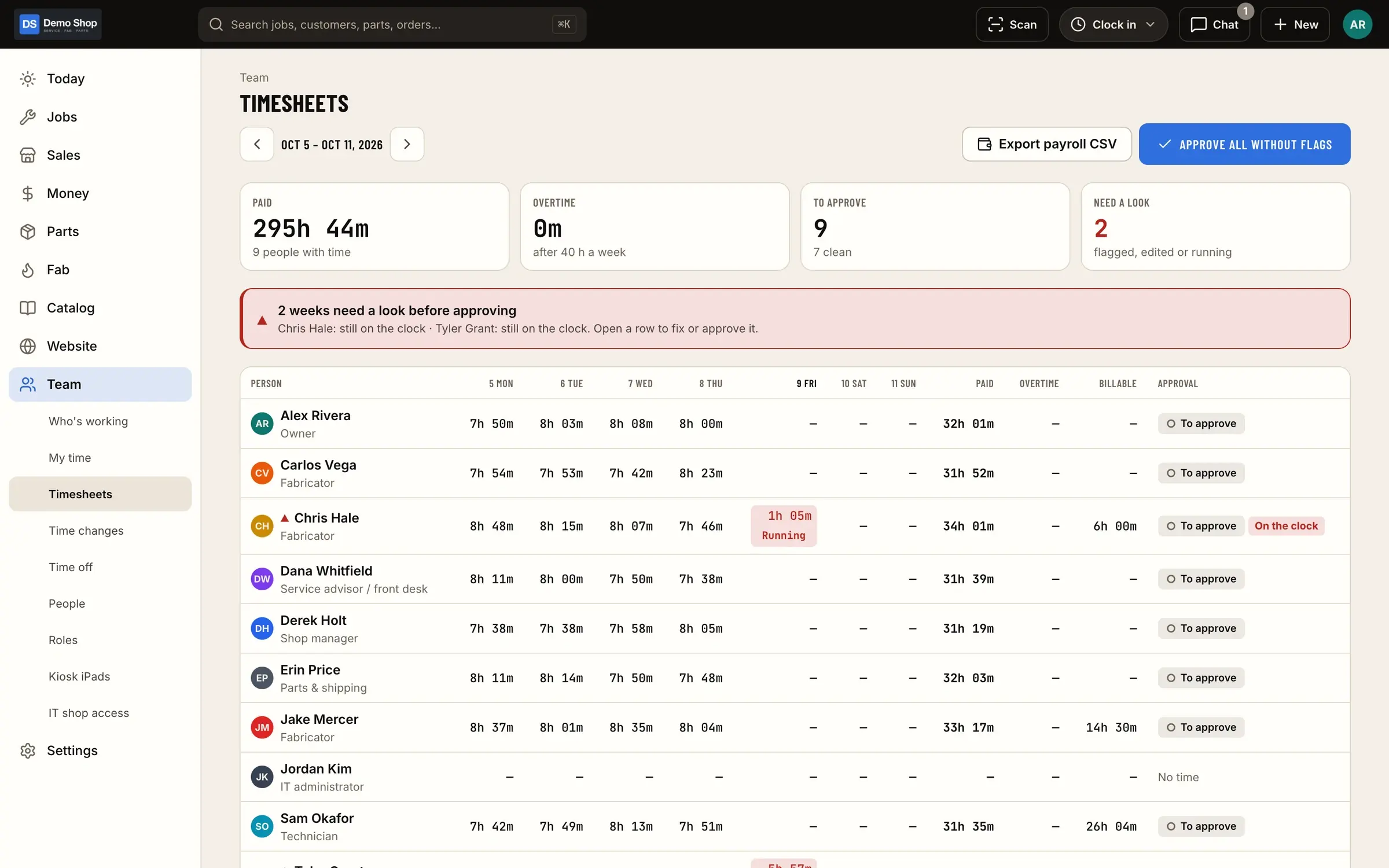Viewport: 1389px width, 868px height.
Task: Click the Sales storefront icon
Action: point(28,155)
